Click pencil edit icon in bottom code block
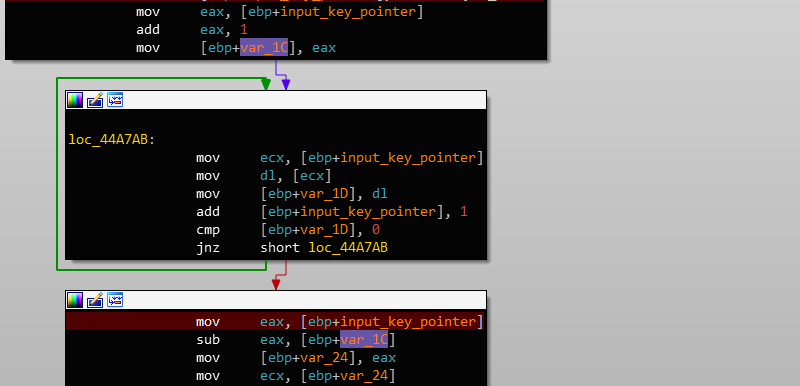800x386 pixels. pos(95,300)
